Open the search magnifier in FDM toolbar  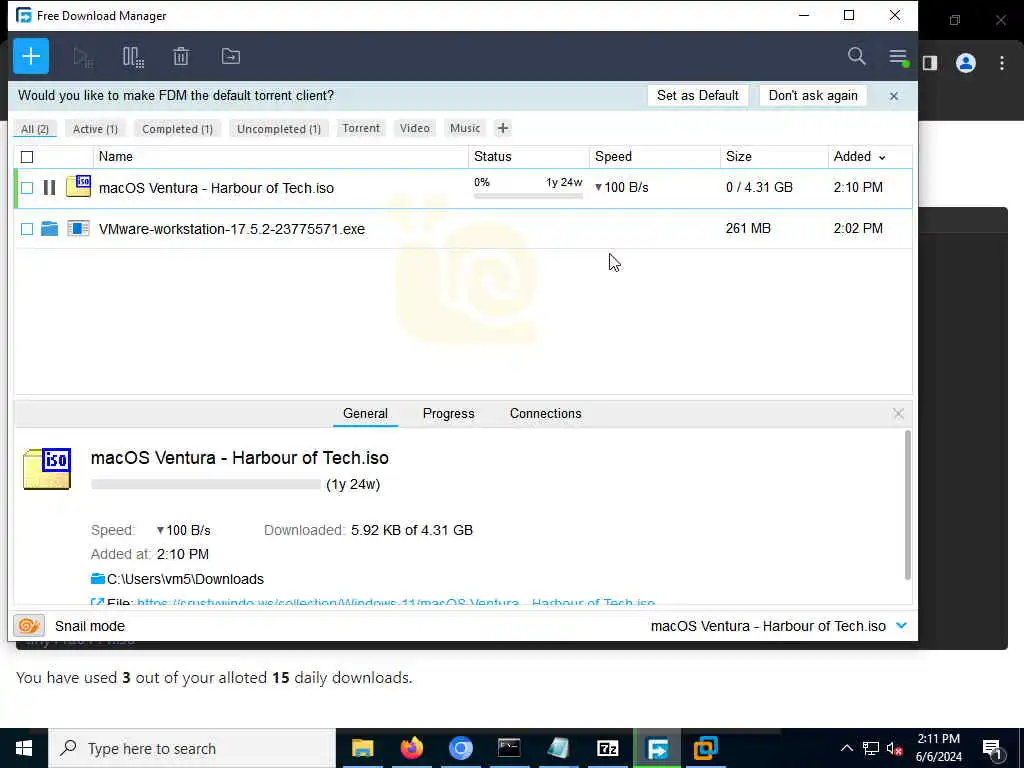point(856,56)
